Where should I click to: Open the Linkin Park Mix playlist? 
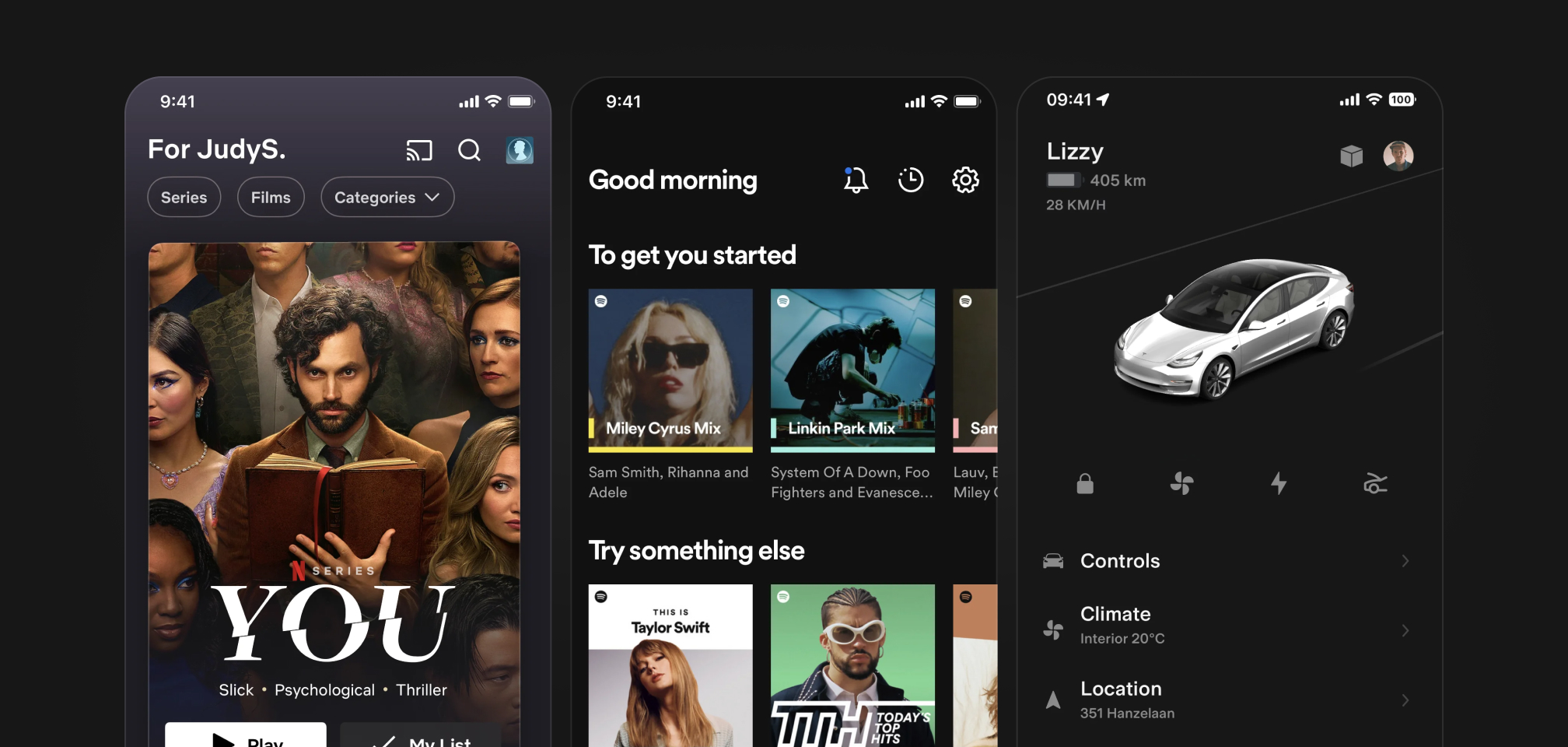(852, 370)
